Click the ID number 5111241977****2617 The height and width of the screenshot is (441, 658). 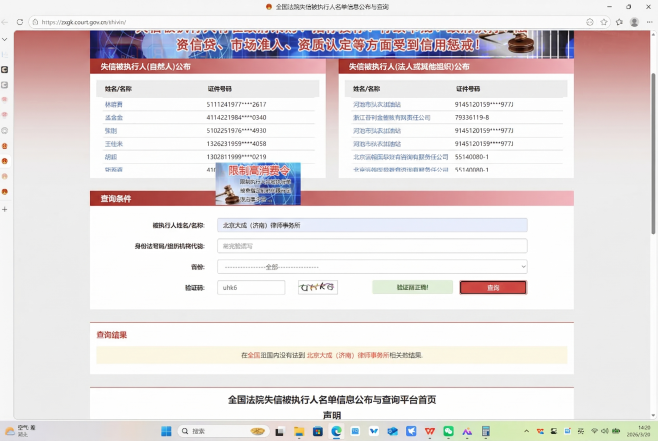click(236, 104)
